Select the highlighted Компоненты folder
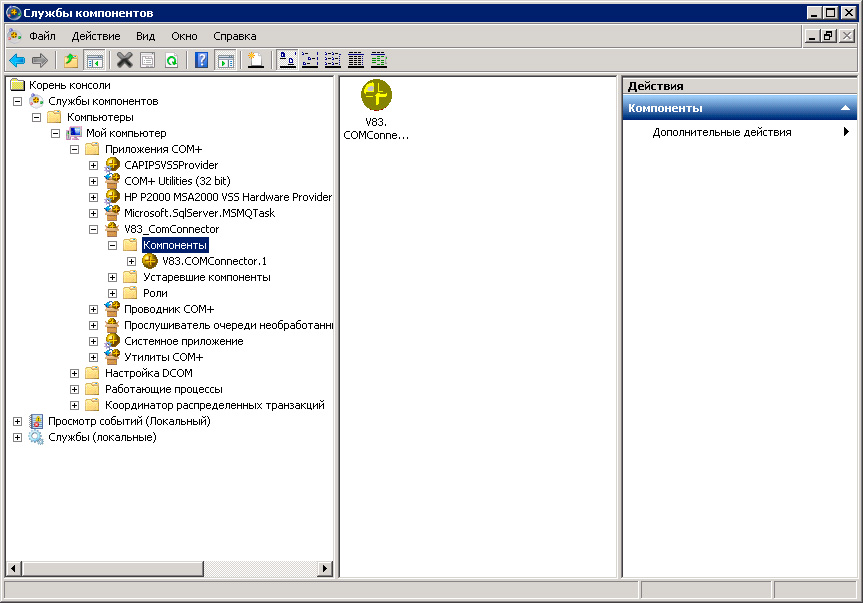863x603 pixels. point(175,245)
